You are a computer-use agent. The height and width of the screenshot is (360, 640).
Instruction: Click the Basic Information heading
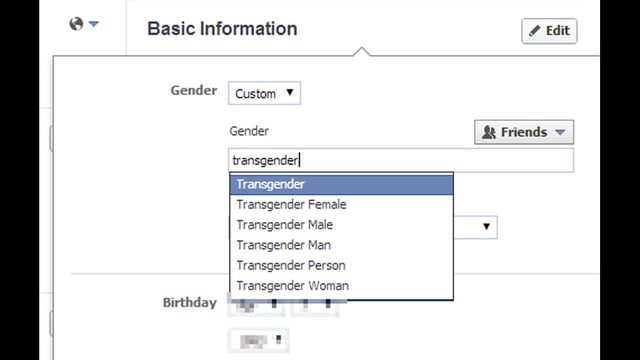(222, 29)
